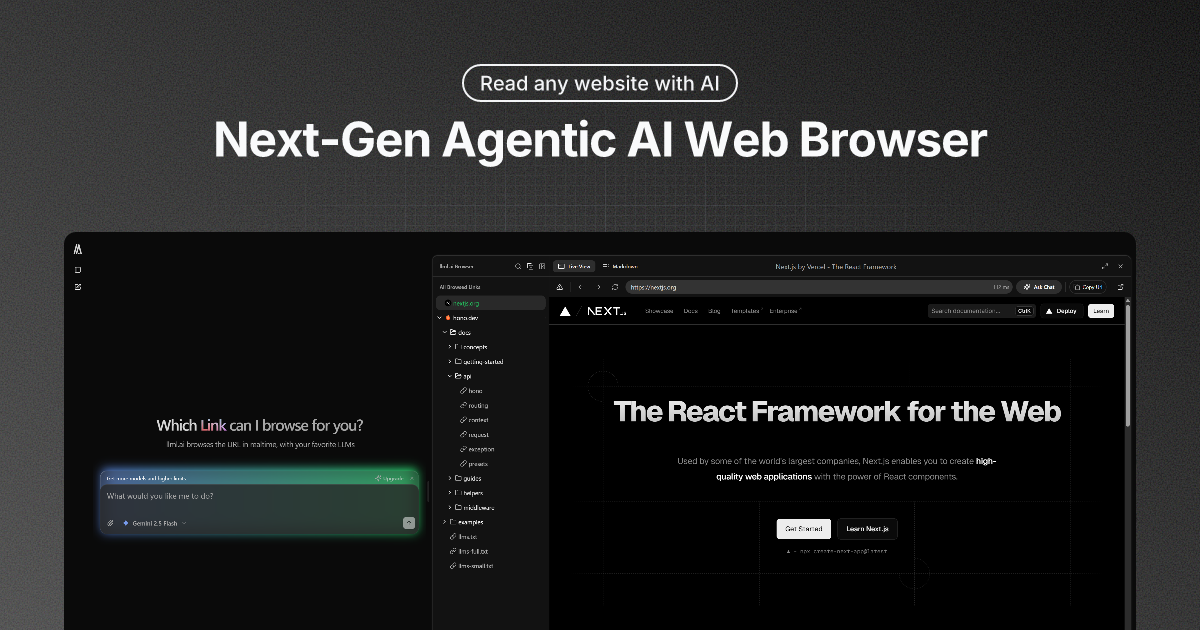Screen dimensions: 1200x630
Task: Click the share export icon right of Copy Url
Action: [x=1121, y=287]
